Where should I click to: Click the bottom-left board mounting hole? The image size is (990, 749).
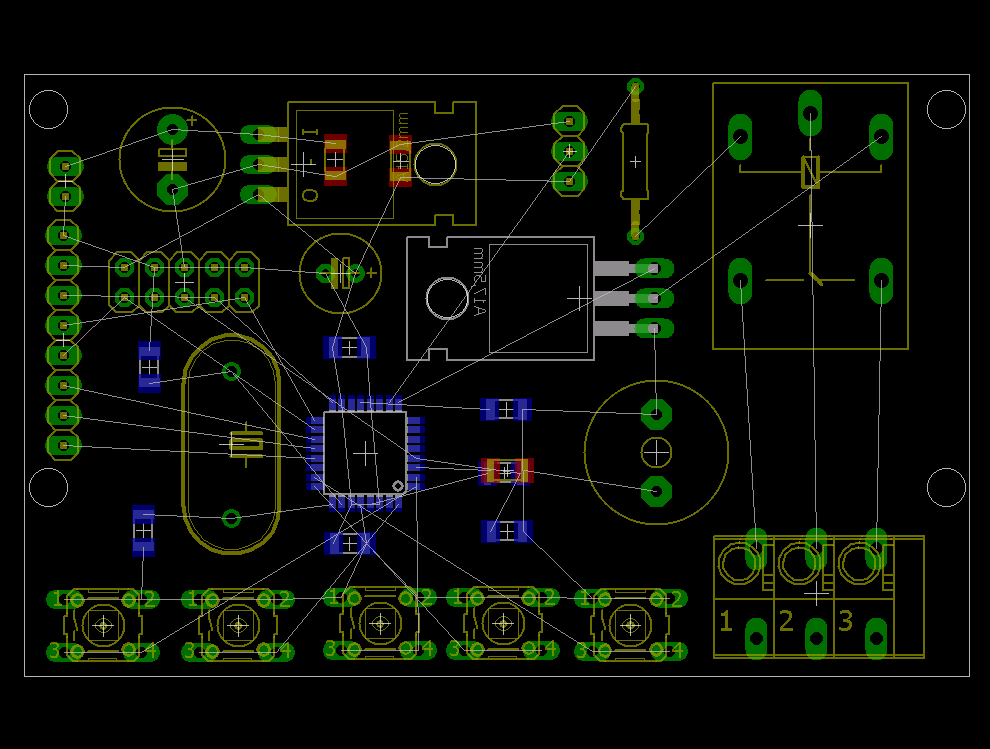[49, 487]
